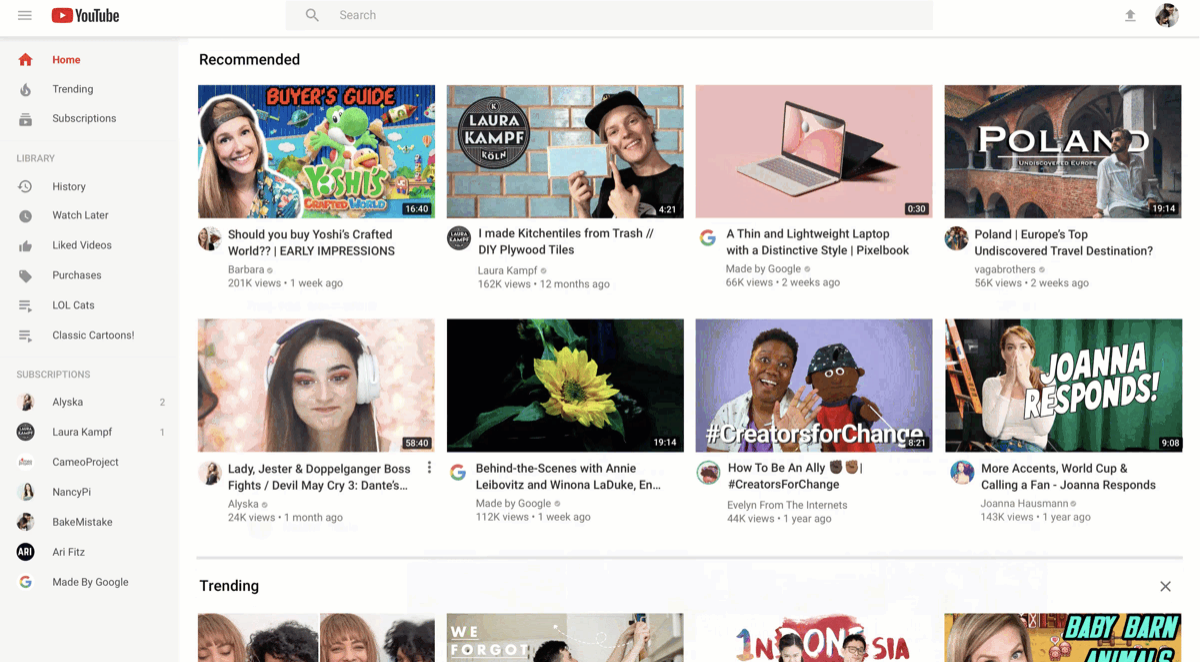1200x662 pixels.
Task: Open More Accents, World Cup video title
Action: tap(1068, 476)
